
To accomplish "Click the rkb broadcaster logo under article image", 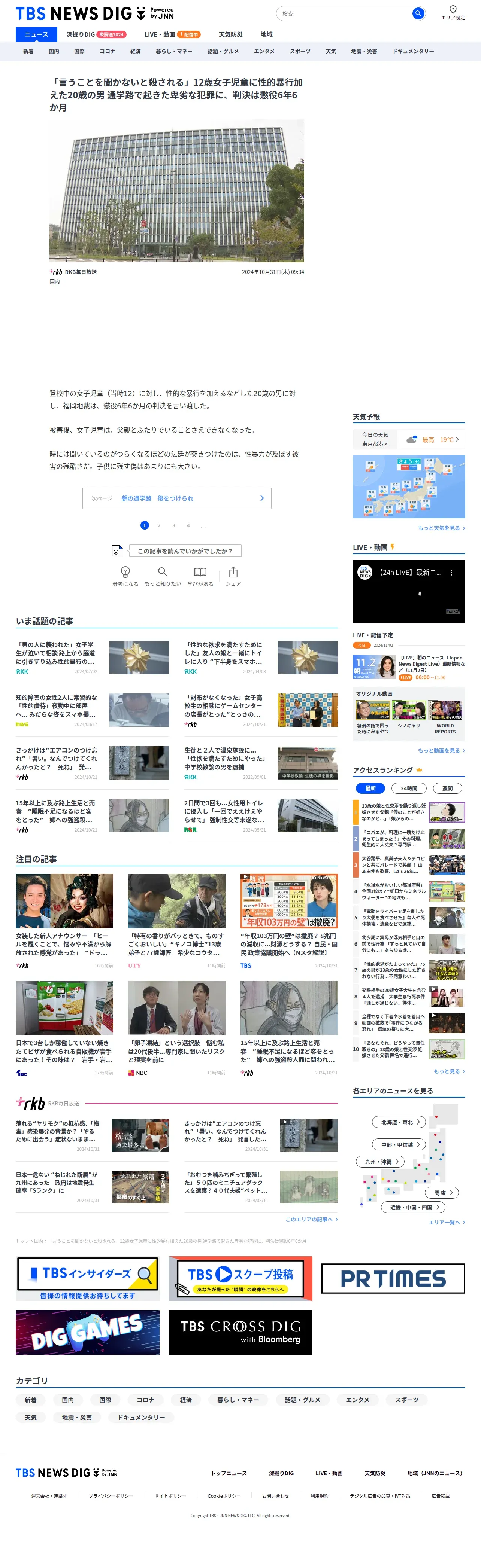I will pos(56,272).
